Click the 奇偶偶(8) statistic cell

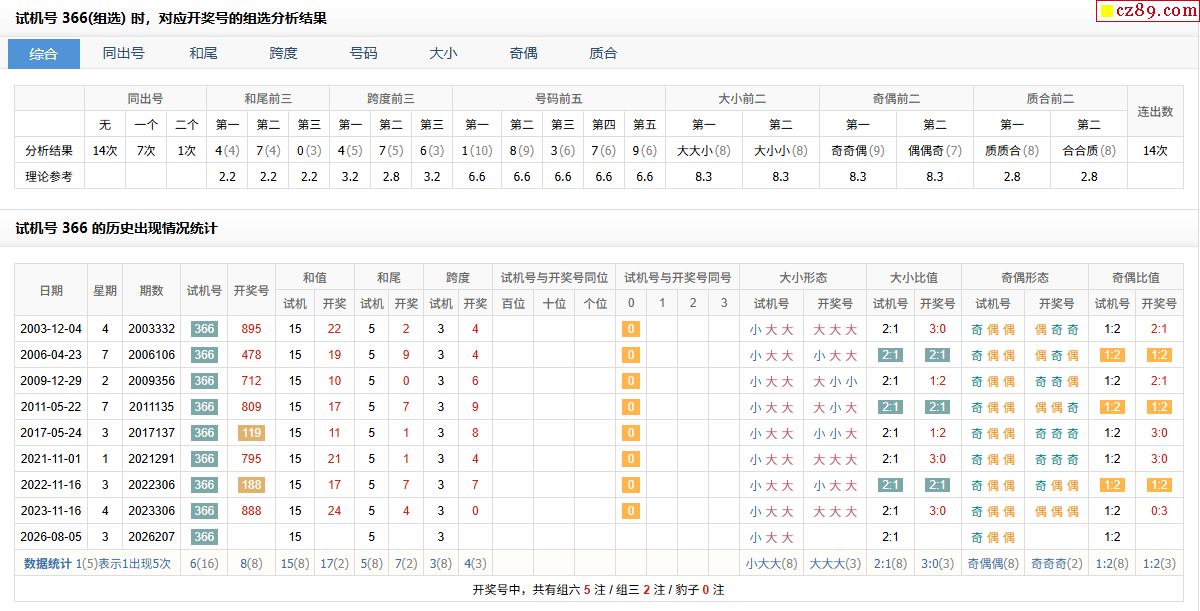tap(993, 563)
